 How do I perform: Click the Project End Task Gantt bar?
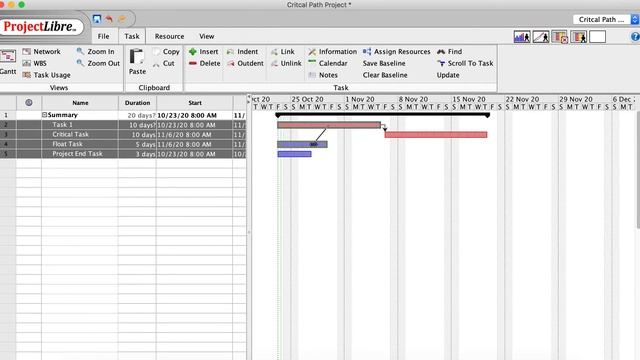click(294, 154)
